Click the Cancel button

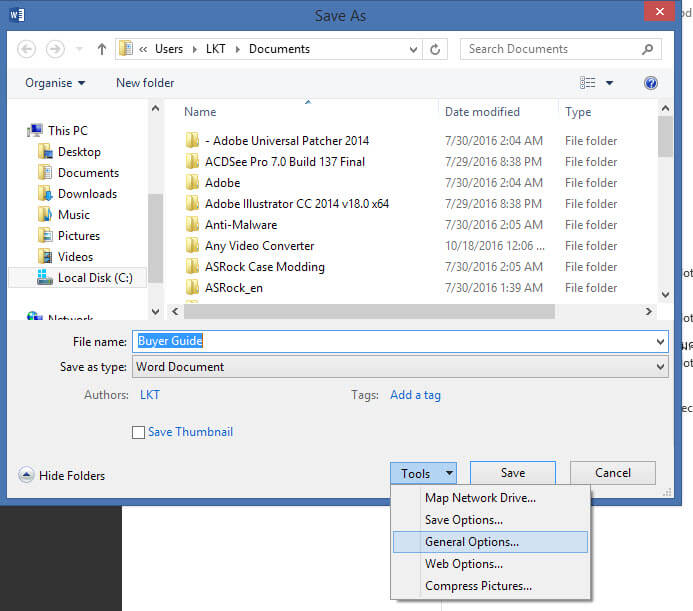click(613, 473)
